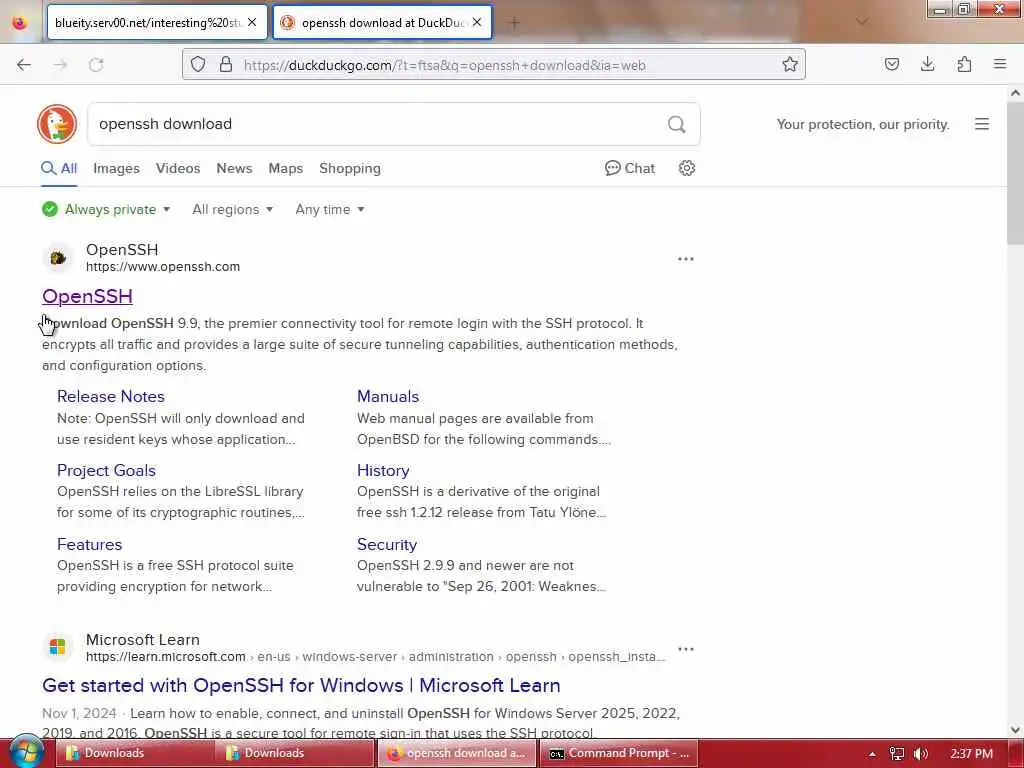Click the scrollbar up arrow
1024x768 pixels.
pos(1016,93)
